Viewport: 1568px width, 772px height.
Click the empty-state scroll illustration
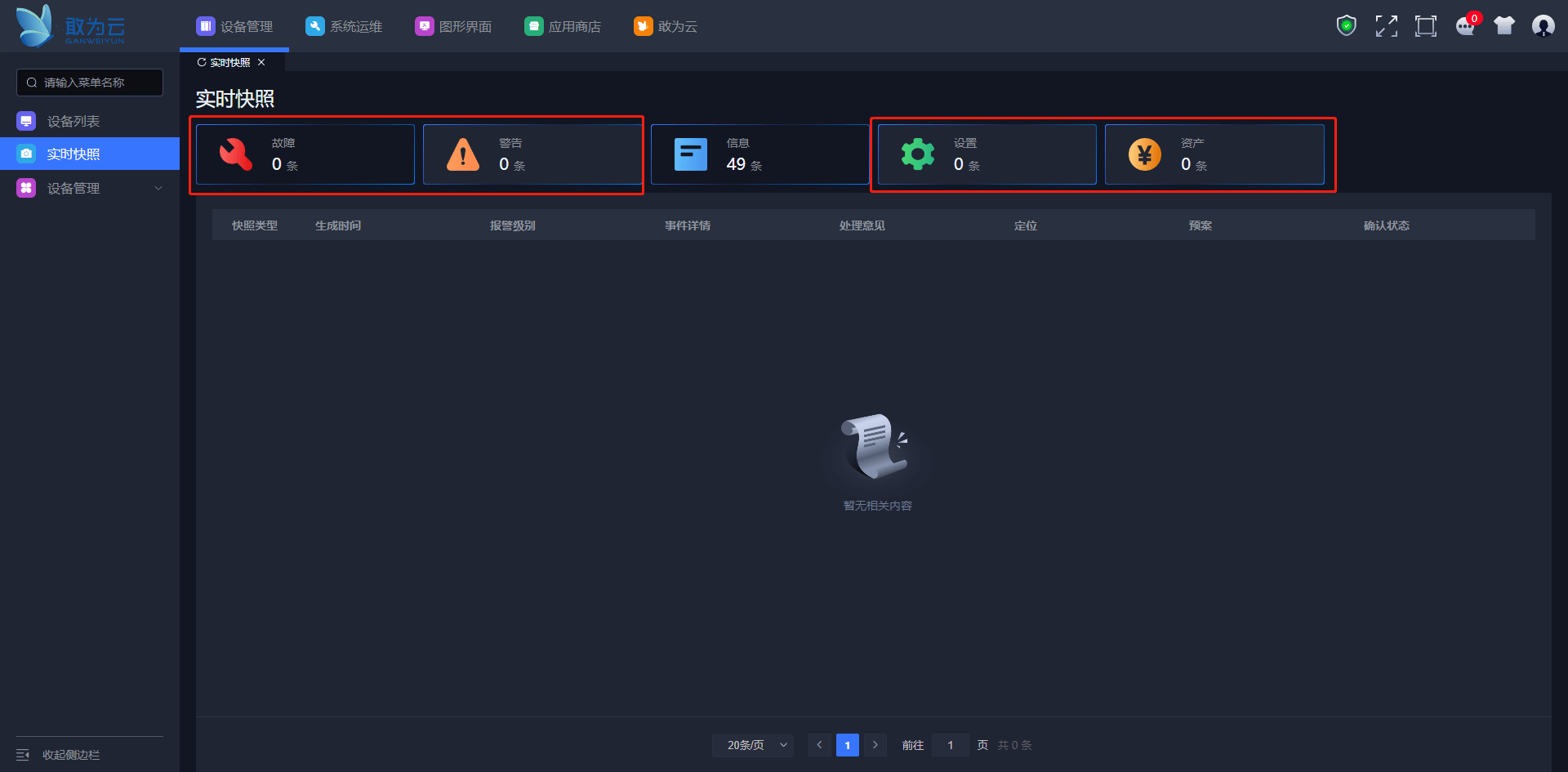[877, 446]
